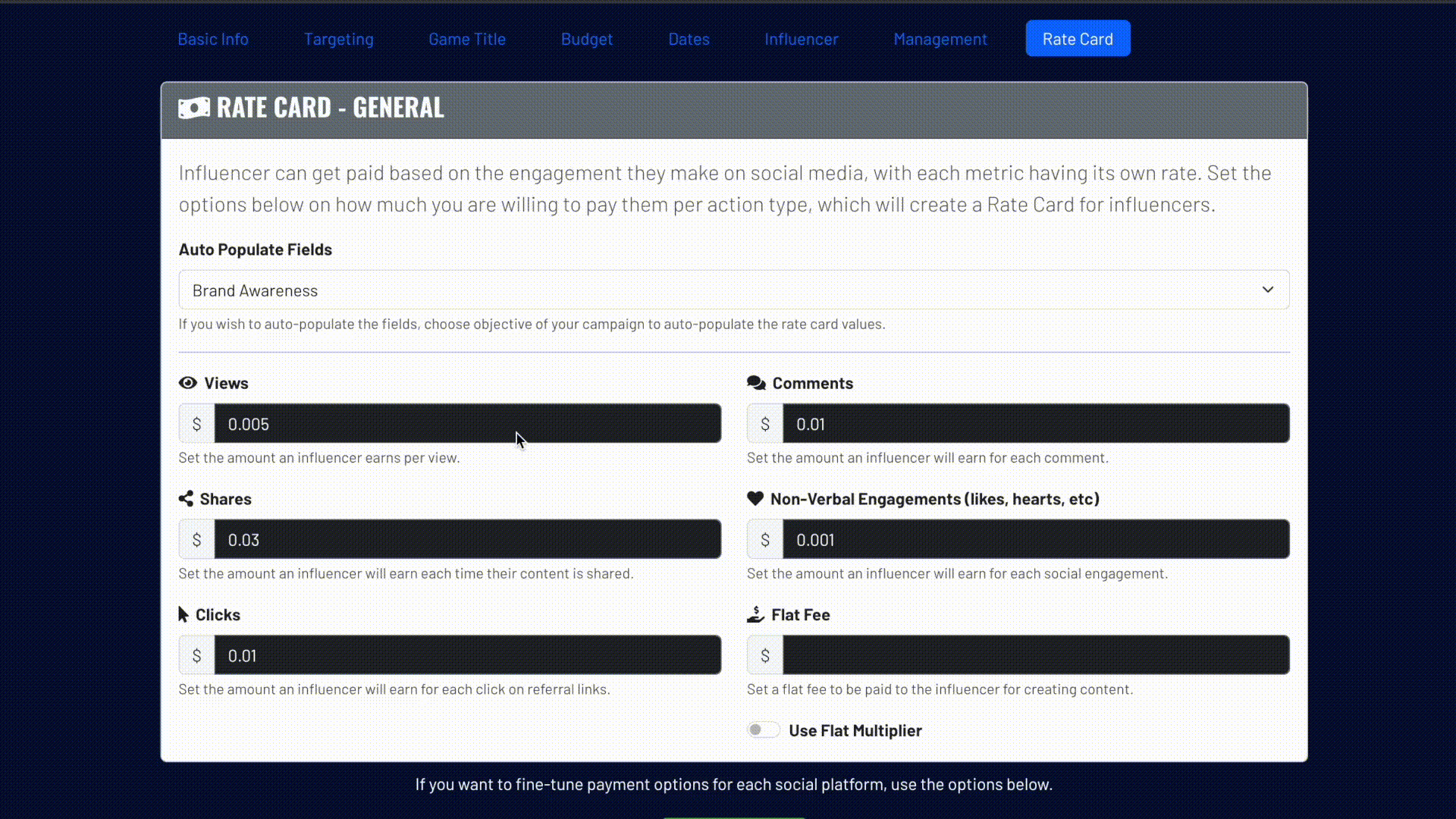Open the Targeting tab
This screenshot has width=1456, height=819.
(338, 39)
